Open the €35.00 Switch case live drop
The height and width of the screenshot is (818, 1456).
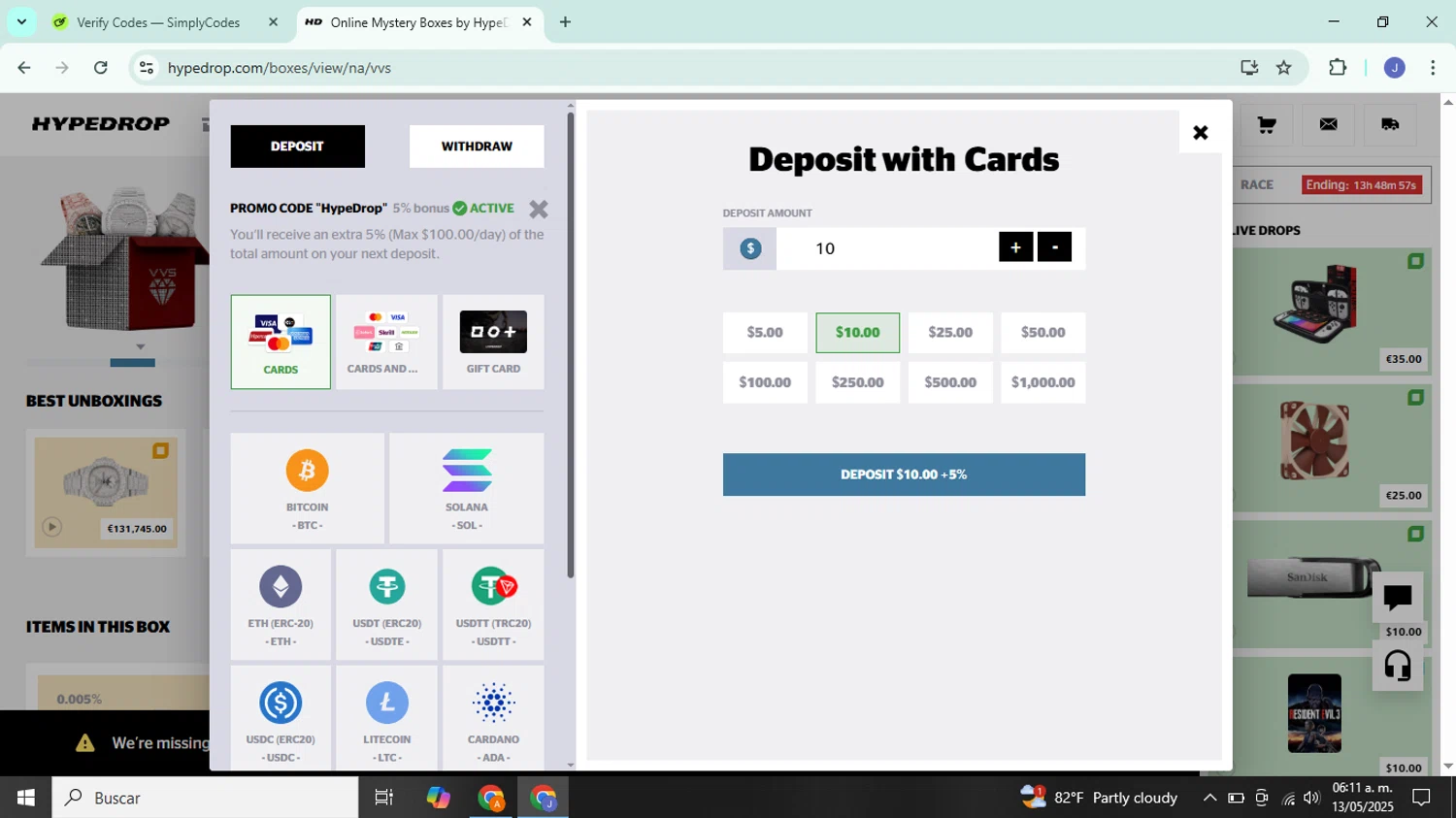[x=1332, y=311]
